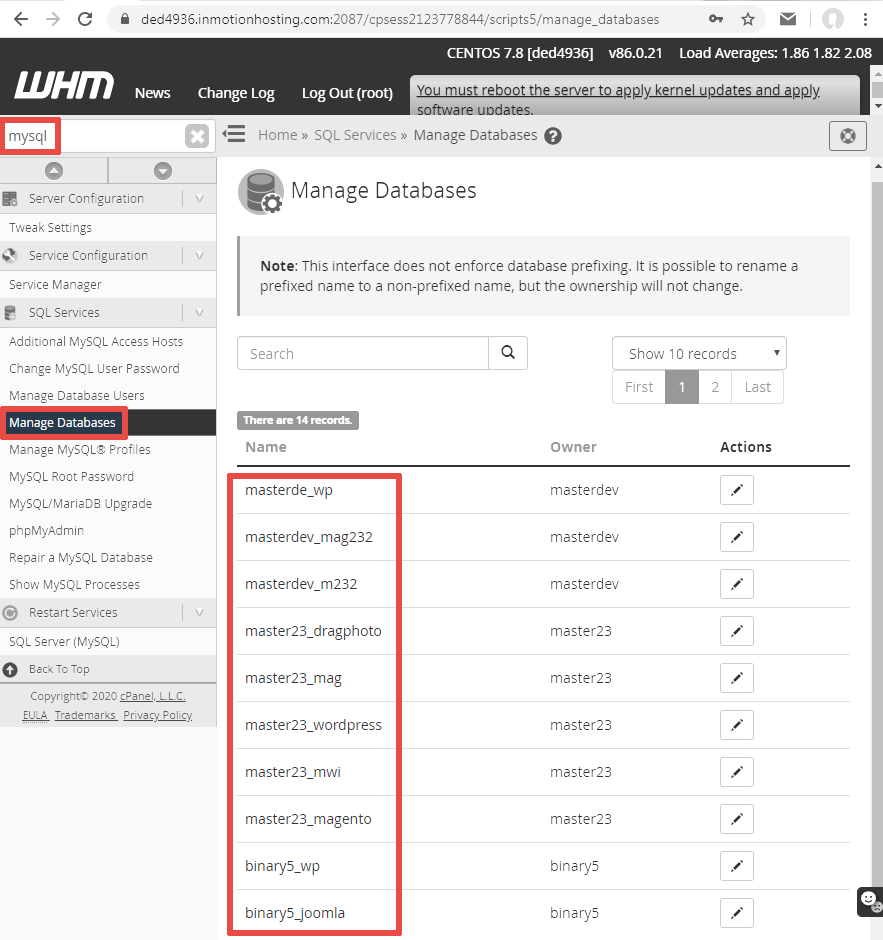Open cPanel, L.L.C. link
This screenshot has width=883, height=940.
pyautogui.click(x=153, y=696)
